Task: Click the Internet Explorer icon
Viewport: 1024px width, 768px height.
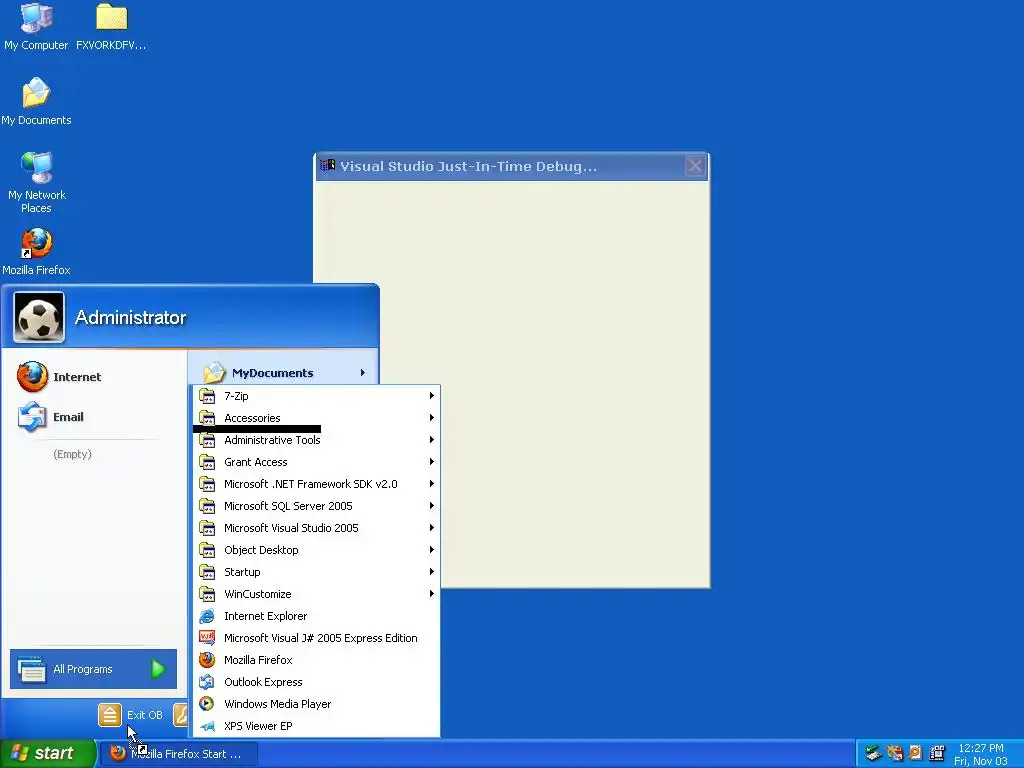Action: [x=207, y=616]
